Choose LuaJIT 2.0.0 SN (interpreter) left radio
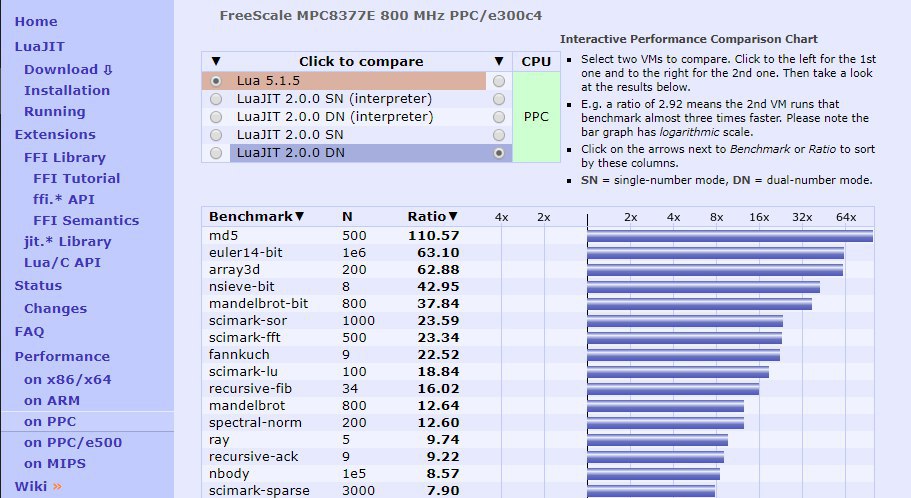Viewport: 911px width, 498px height. point(216,99)
